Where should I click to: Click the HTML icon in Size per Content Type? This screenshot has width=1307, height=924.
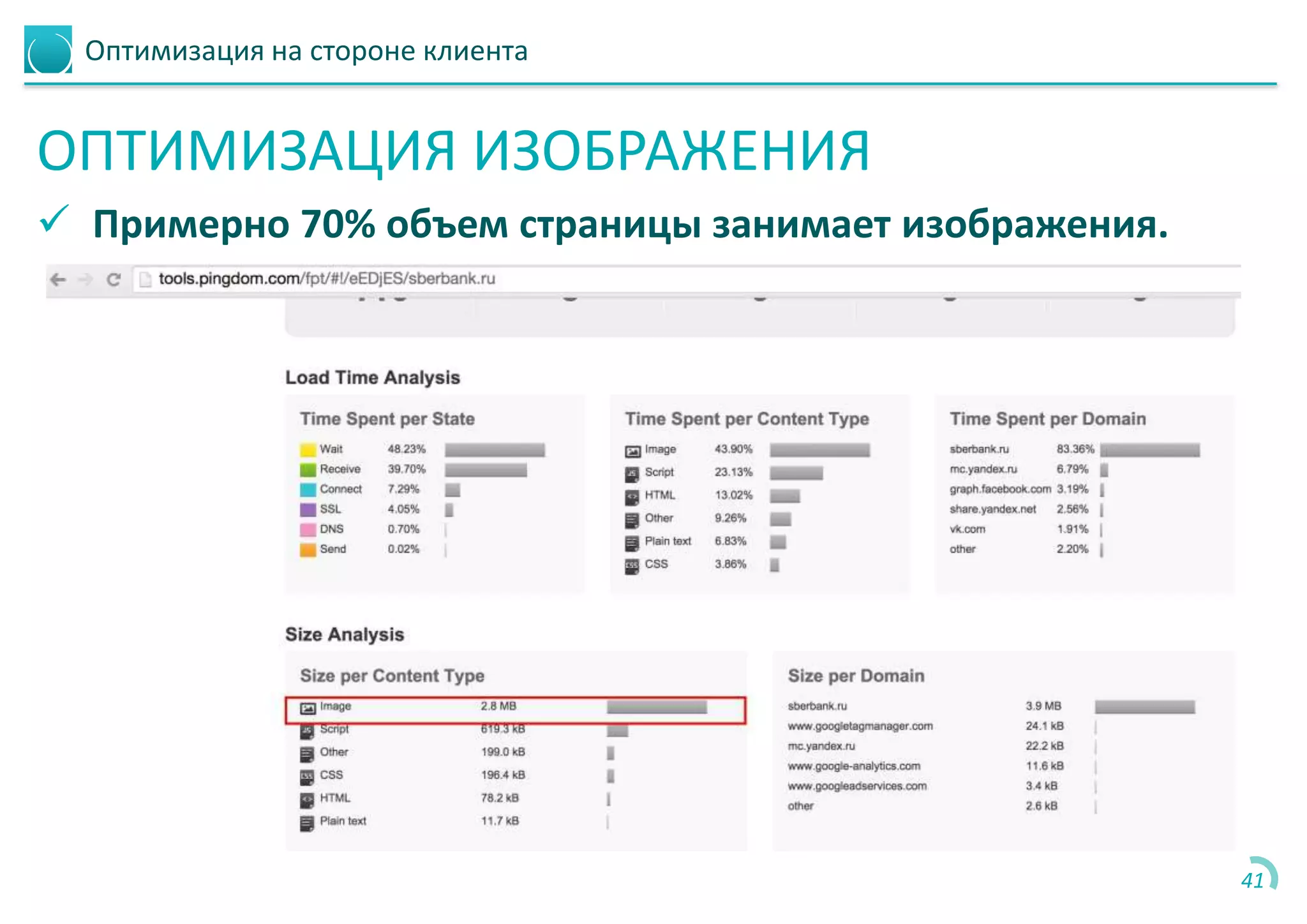308,800
